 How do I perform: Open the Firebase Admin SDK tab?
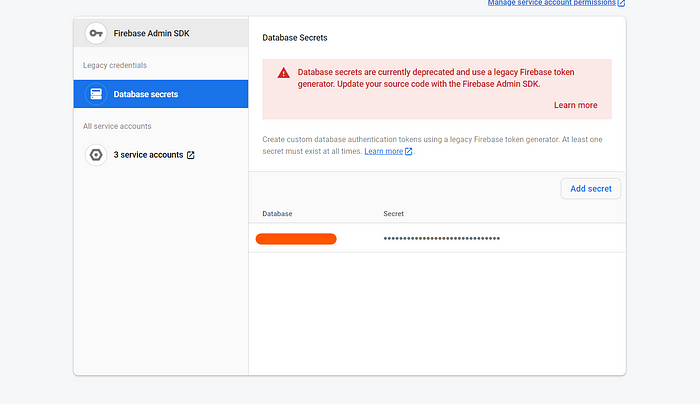[161, 33]
